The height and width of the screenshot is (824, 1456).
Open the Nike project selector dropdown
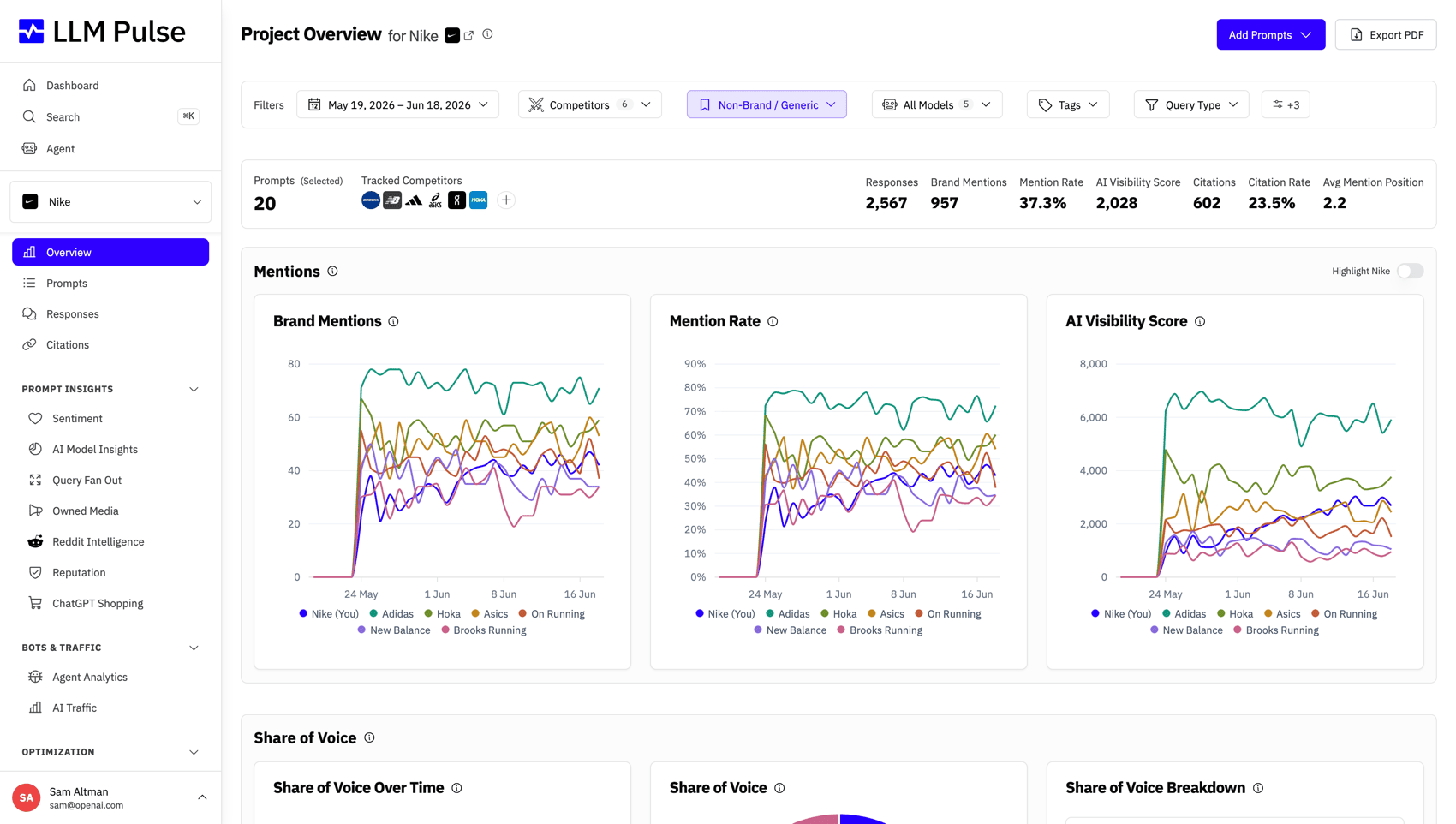110,202
